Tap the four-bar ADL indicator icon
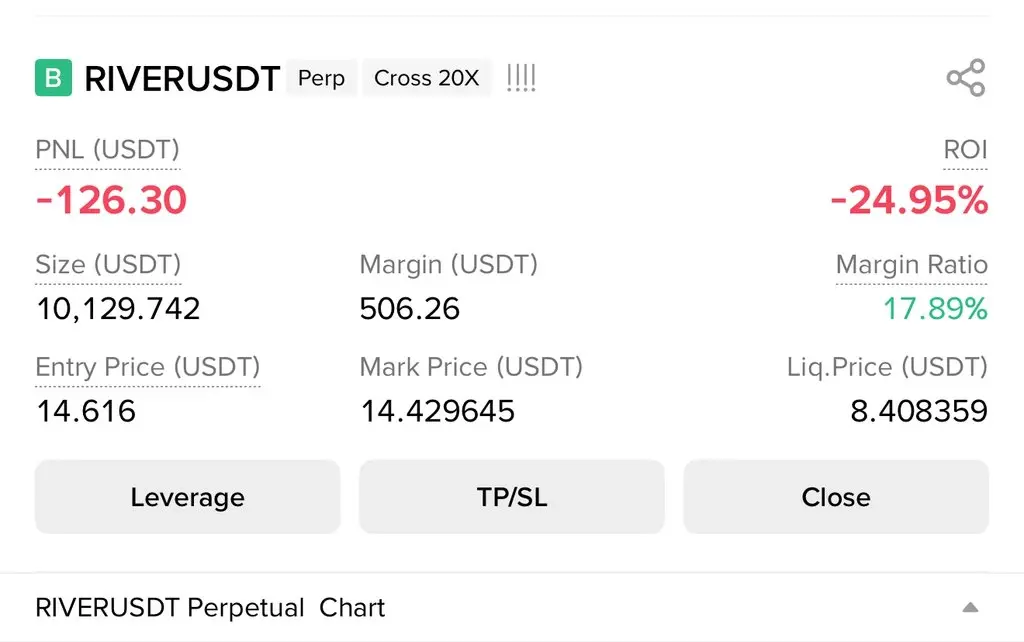1024x642 pixels. click(521, 78)
